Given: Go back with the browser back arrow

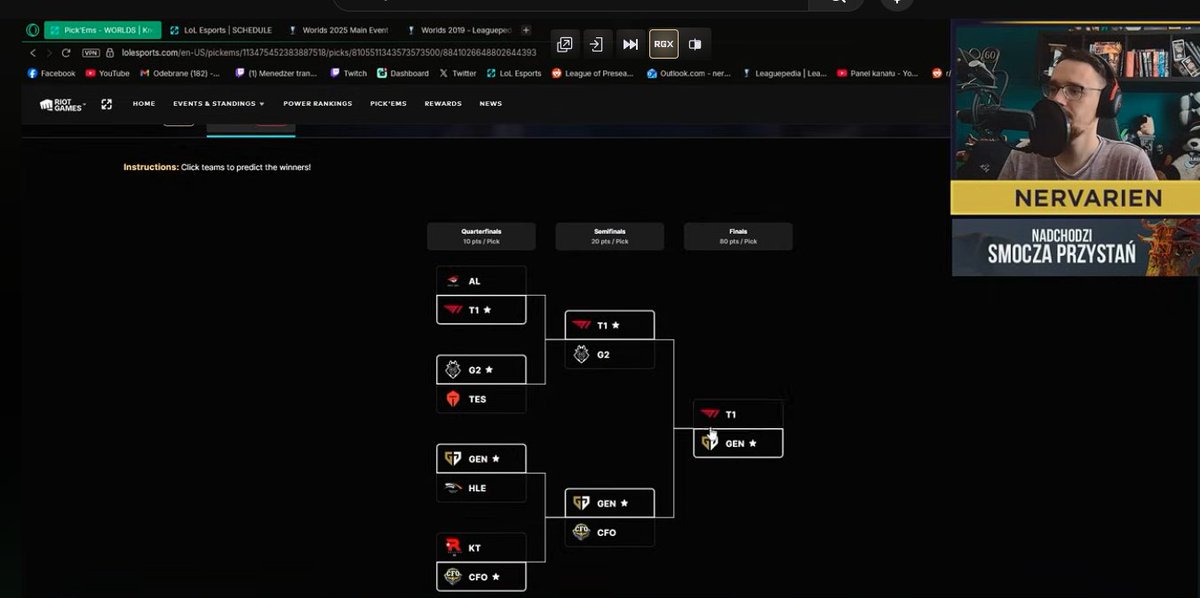Looking at the screenshot, I should click(33, 52).
